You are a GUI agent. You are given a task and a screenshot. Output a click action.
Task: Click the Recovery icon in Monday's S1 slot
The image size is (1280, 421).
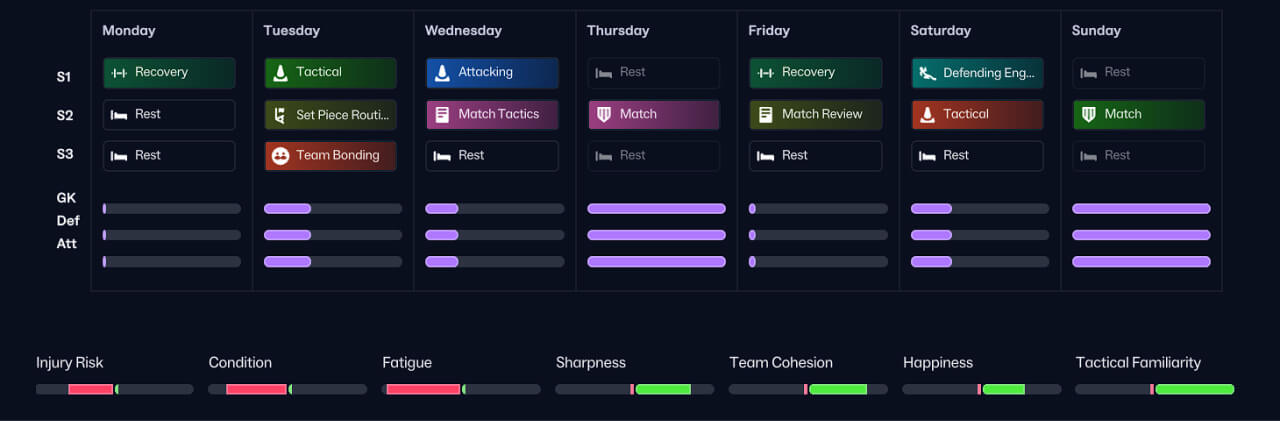(119, 73)
